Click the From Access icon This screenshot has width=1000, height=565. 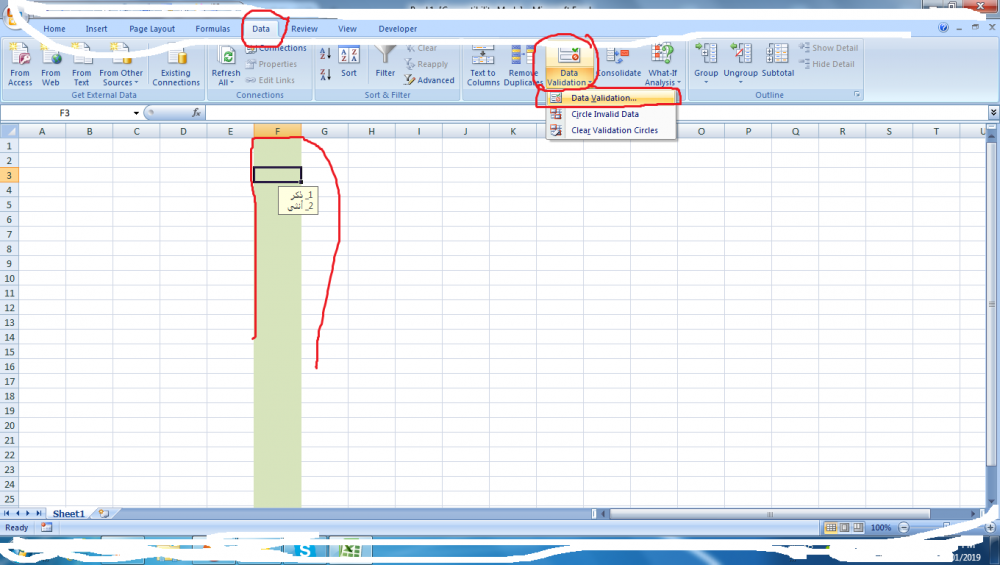click(x=20, y=64)
